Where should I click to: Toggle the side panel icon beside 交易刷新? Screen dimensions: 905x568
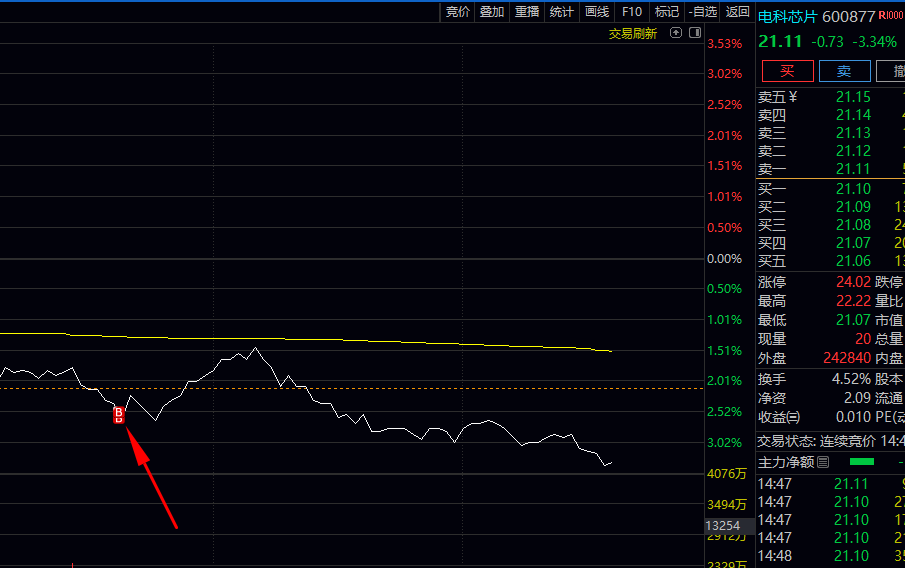click(x=695, y=33)
